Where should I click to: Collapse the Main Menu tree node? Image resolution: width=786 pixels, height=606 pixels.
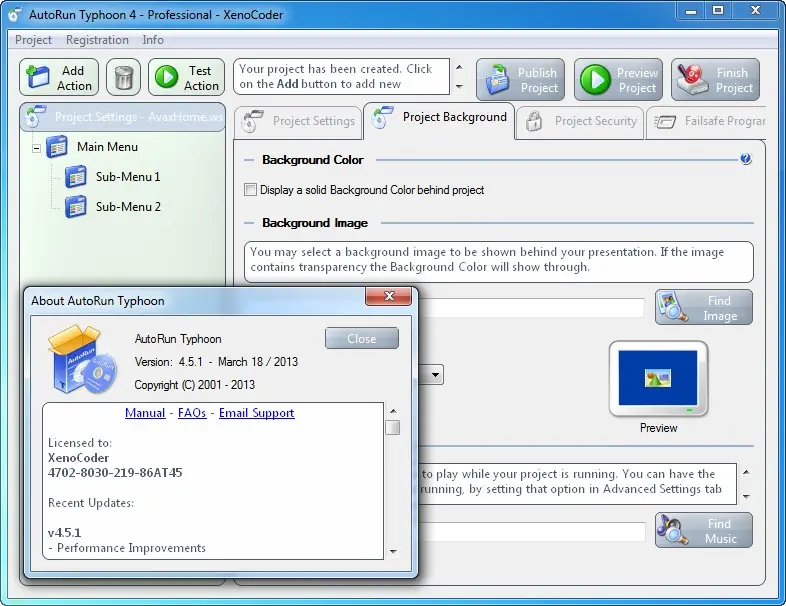(36, 148)
